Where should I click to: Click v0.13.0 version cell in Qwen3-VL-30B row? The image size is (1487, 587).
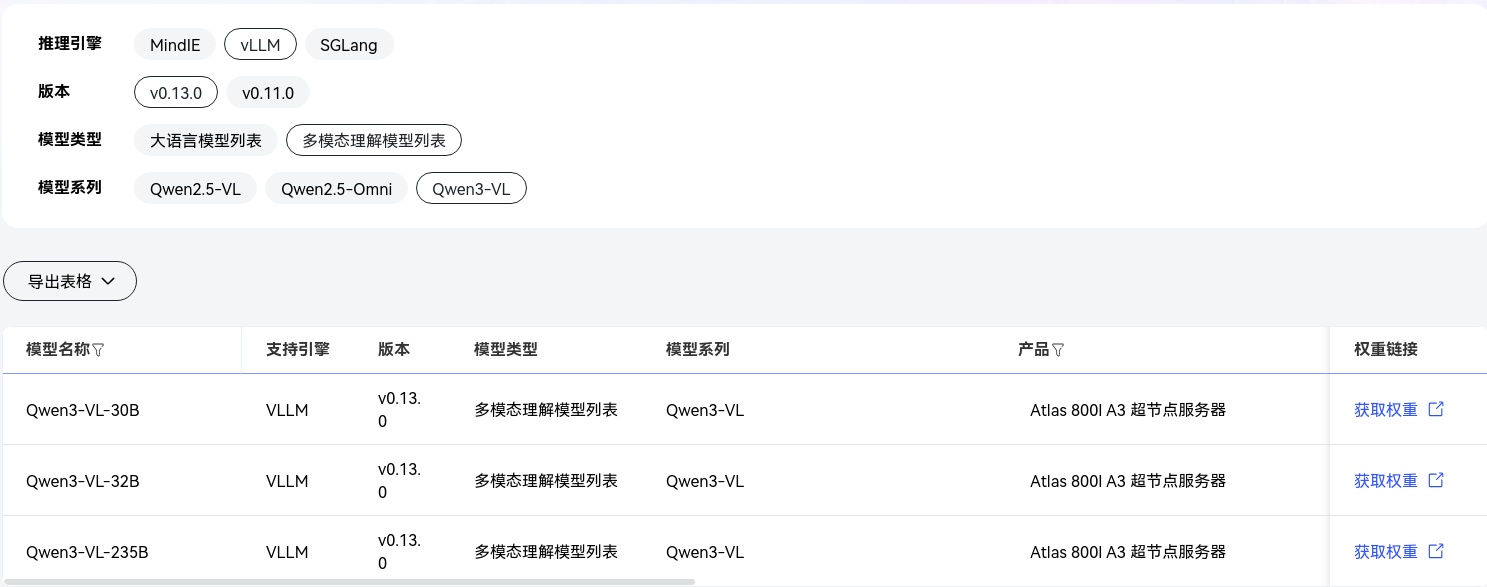point(400,410)
